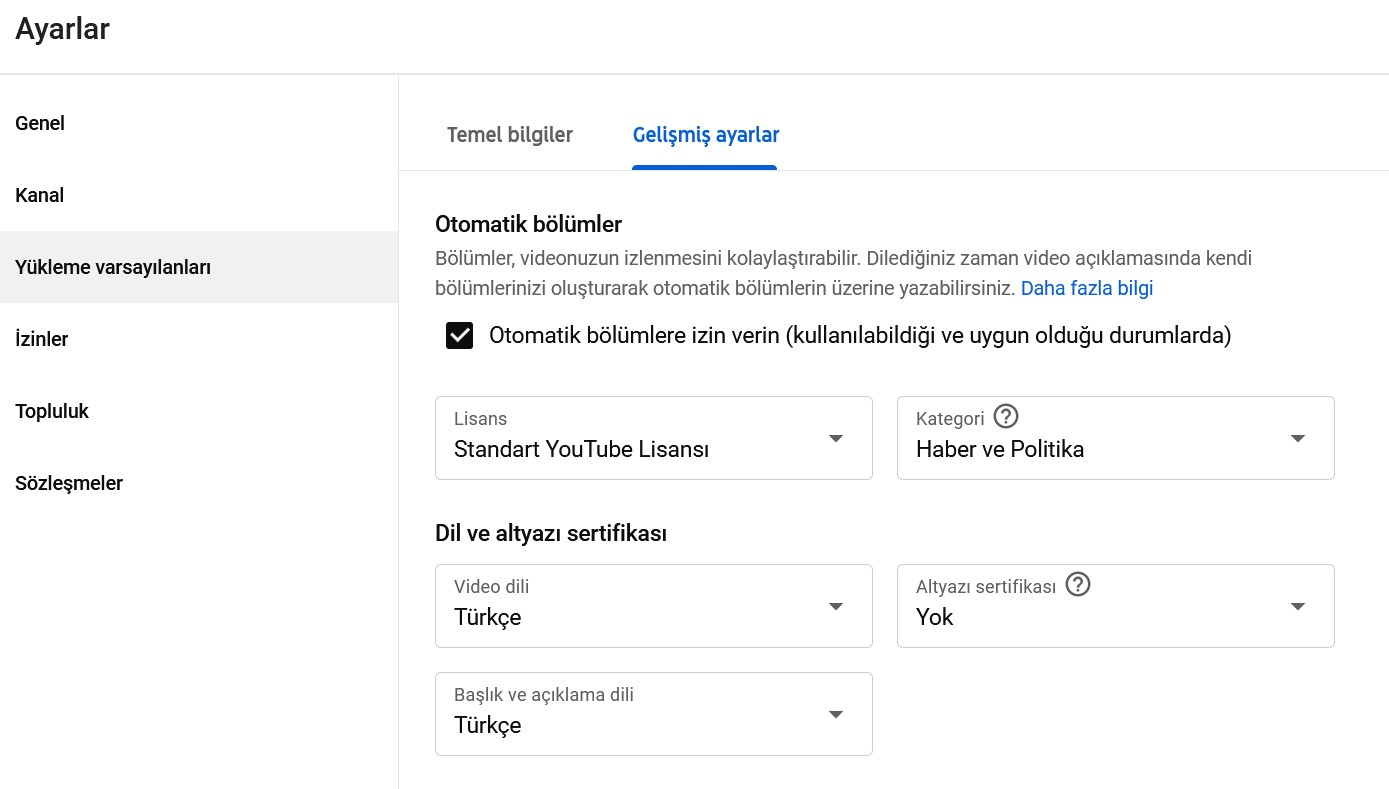
Task: Open the Kanal settings section
Action: click(x=39, y=195)
